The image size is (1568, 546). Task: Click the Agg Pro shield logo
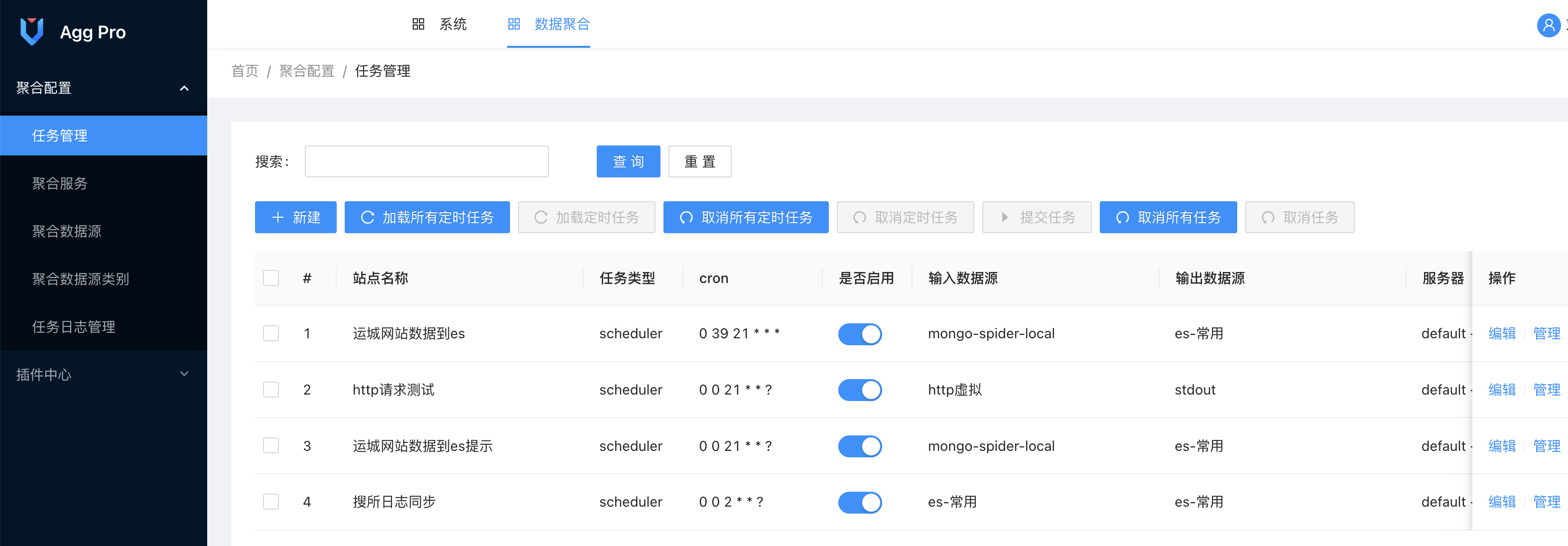pyautogui.click(x=32, y=32)
